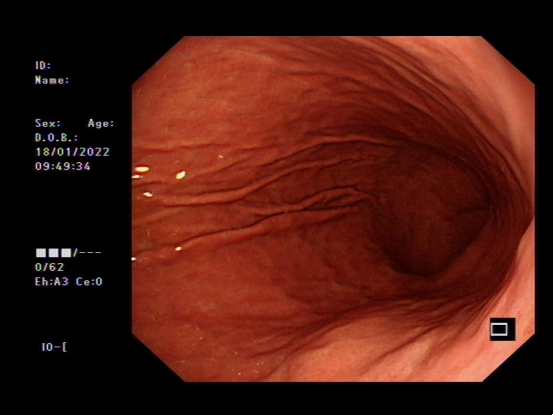The width and height of the screenshot is (553, 415).
Task: Click the ID field label
Action: pyautogui.click(x=43, y=65)
